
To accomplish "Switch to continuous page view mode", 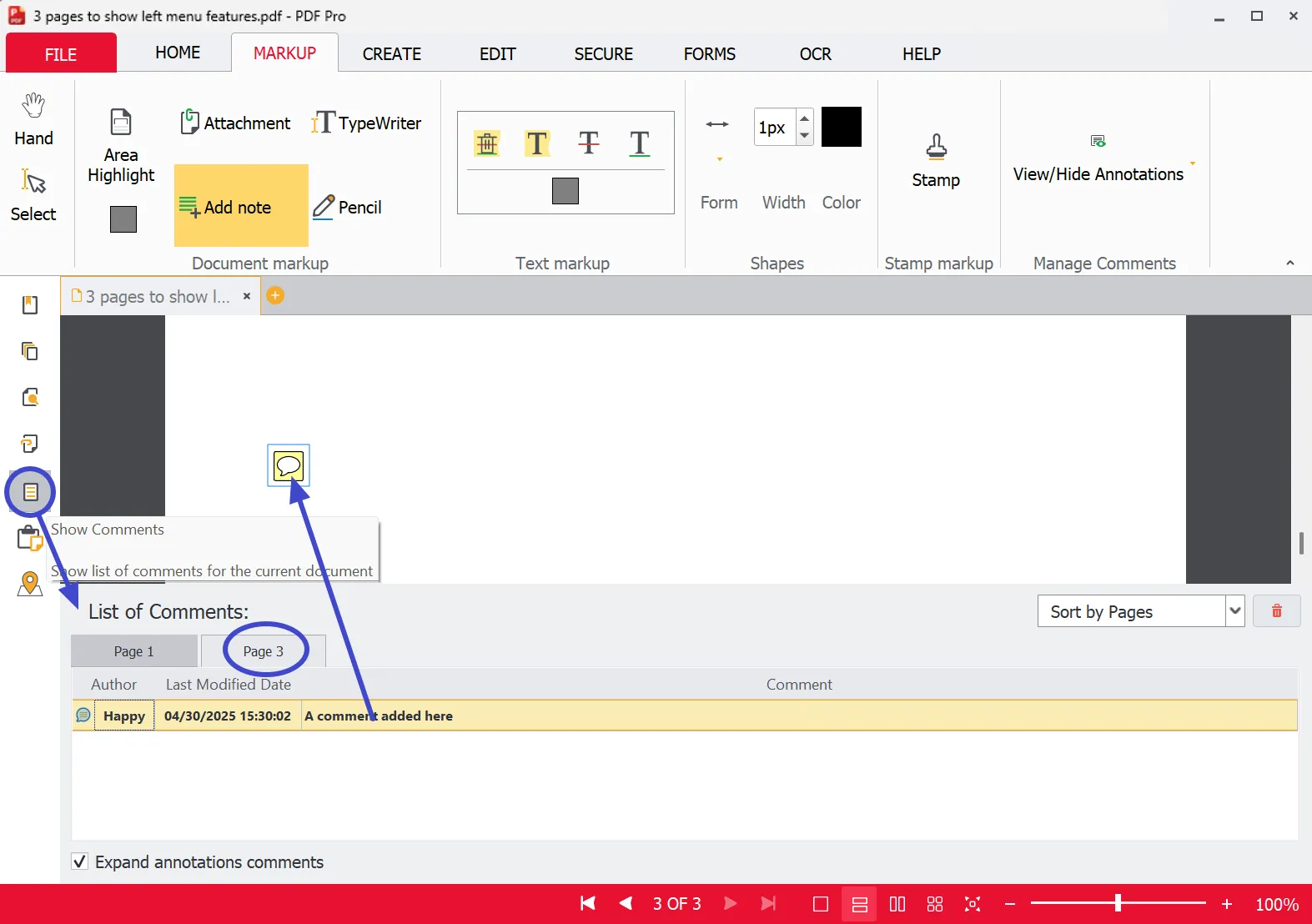I will [860, 904].
